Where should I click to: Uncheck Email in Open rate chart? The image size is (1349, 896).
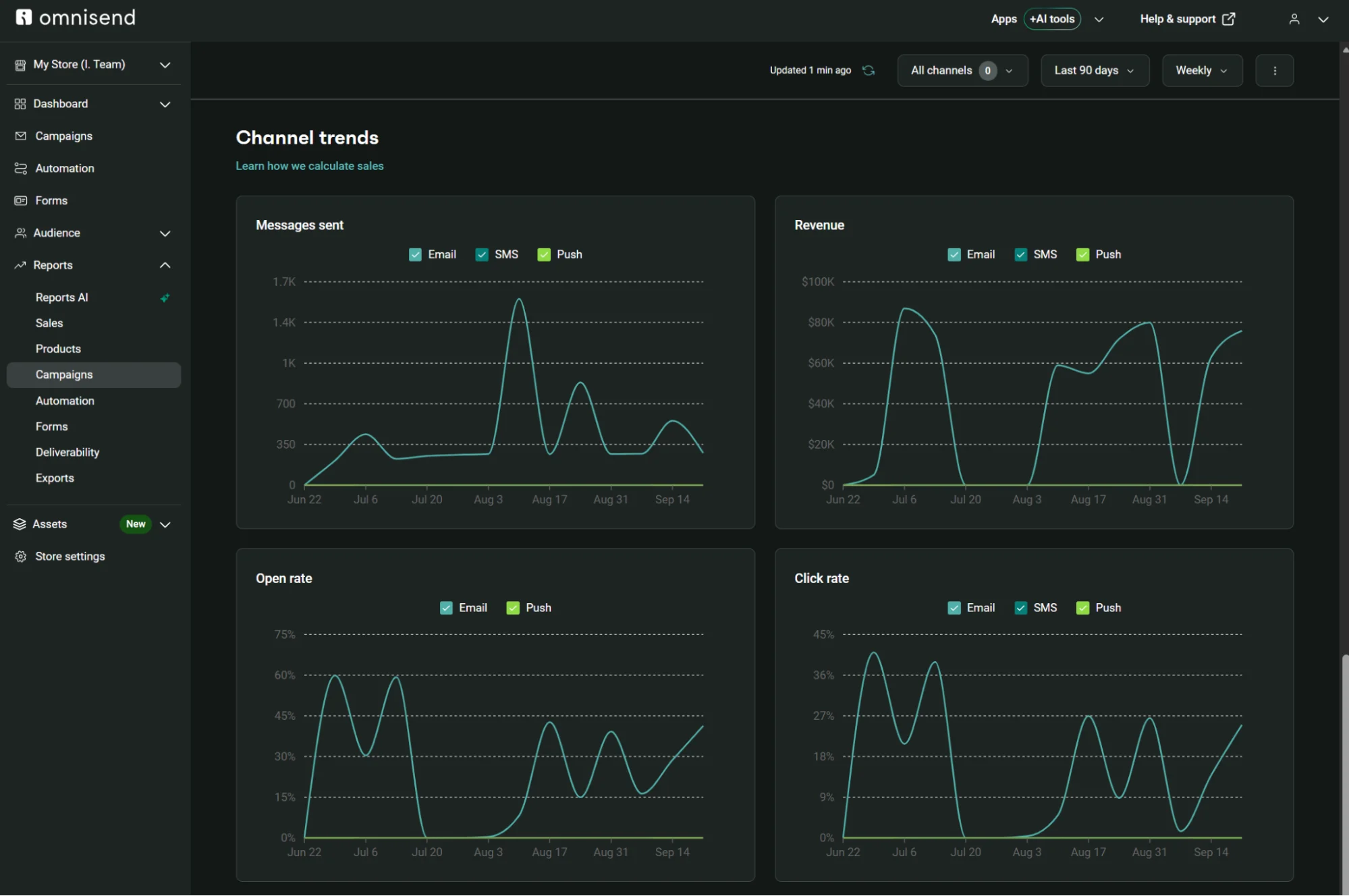[446, 608]
